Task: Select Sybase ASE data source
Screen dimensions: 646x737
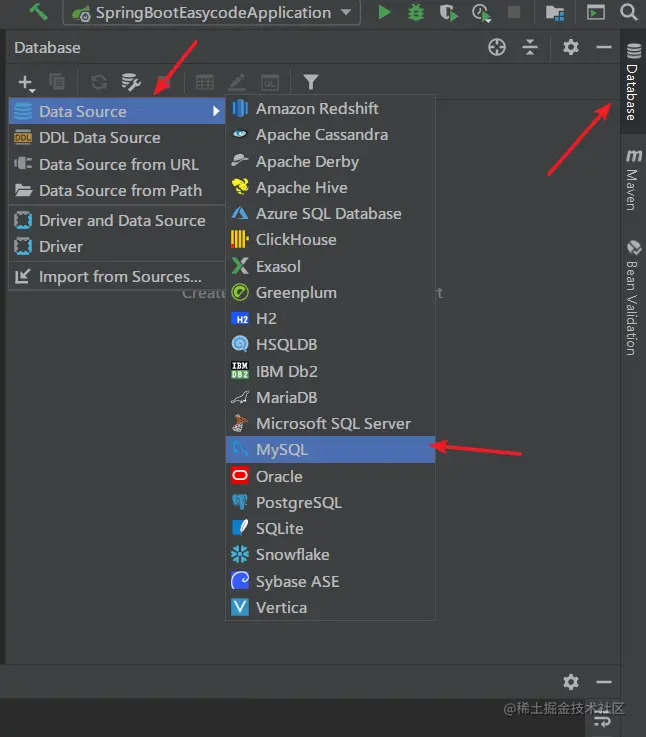Action: pyautogui.click(x=331, y=581)
